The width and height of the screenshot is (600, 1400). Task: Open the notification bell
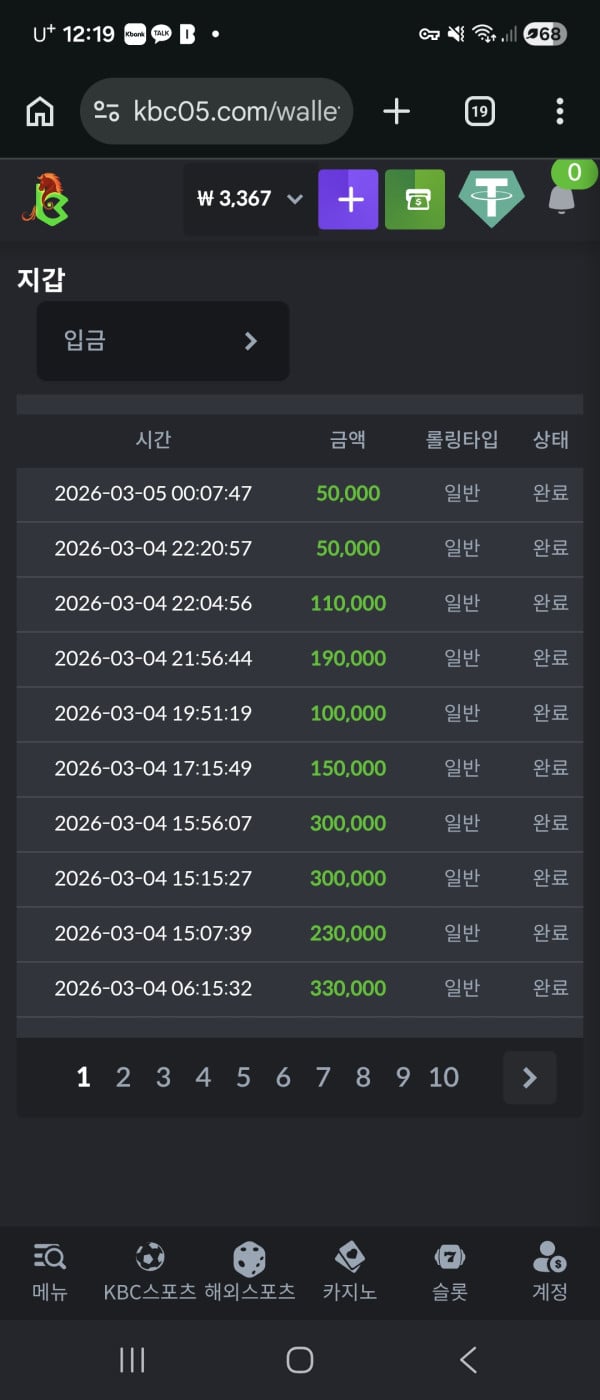pyautogui.click(x=562, y=198)
